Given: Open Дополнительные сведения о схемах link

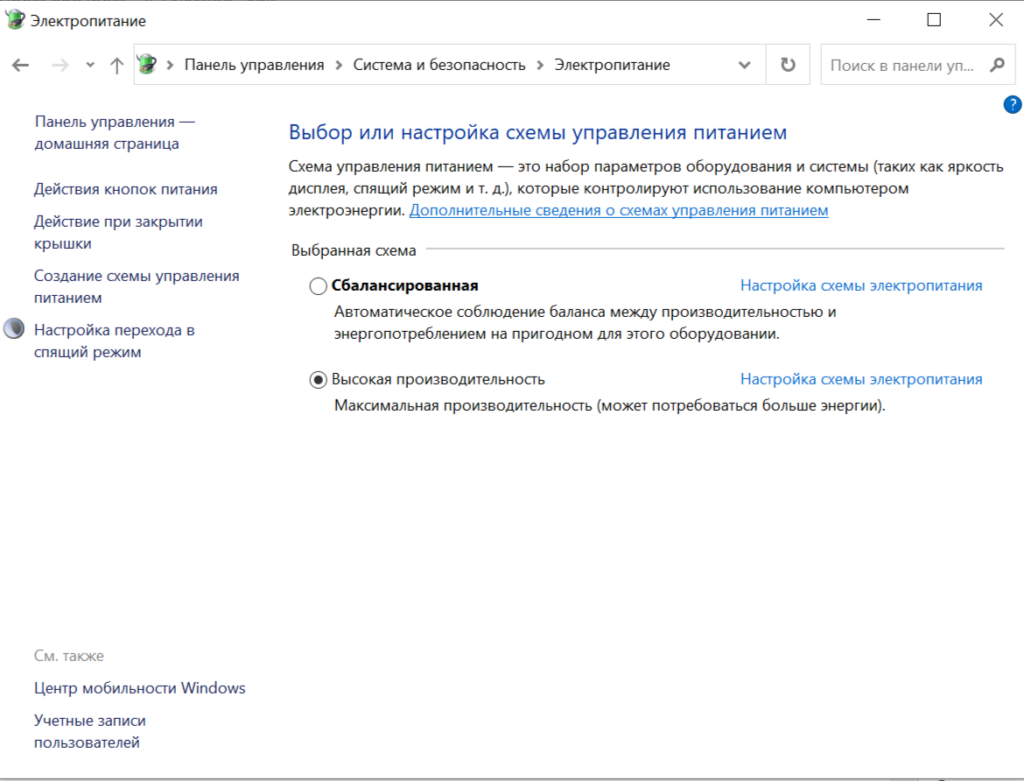Looking at the screenshot, I should (618, 210).
